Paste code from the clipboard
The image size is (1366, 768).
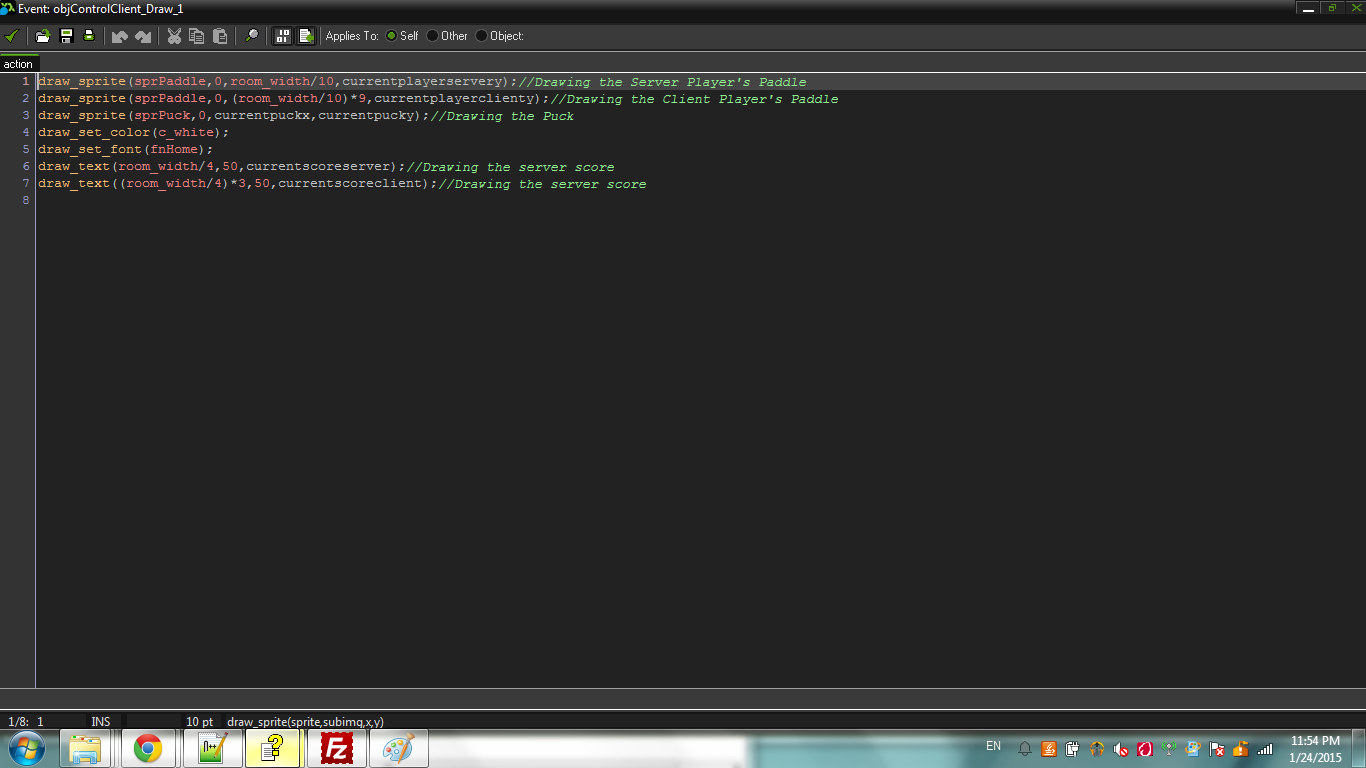[220, 36]
